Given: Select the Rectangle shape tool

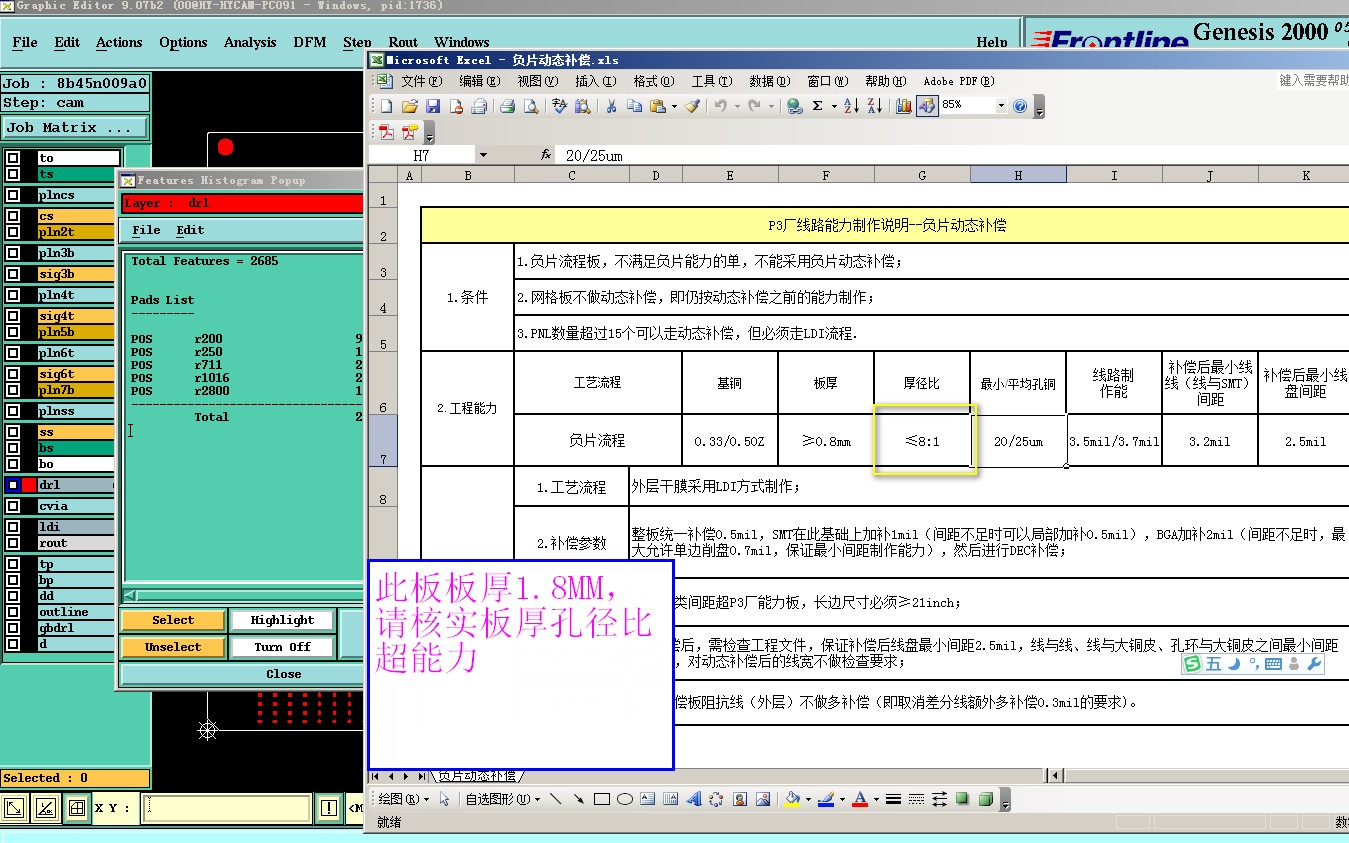Looking at the screenshot, I should [x=602, y=799].
